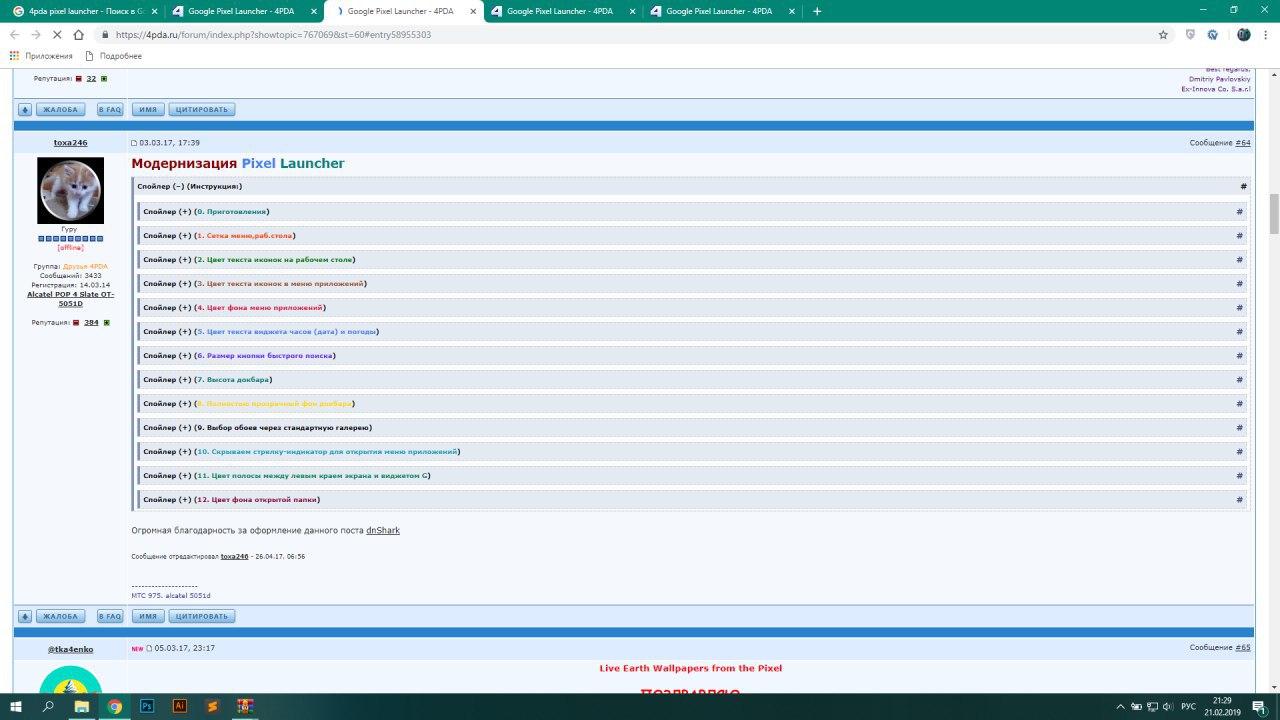Click ЖАЛОБА button above toxa246's post
The image size is (1280, 720).
[62, 110]
